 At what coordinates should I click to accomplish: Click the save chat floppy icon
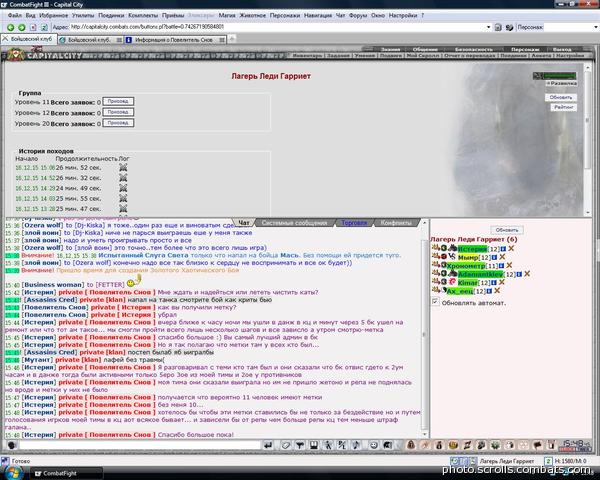click(x=314, y=445)
